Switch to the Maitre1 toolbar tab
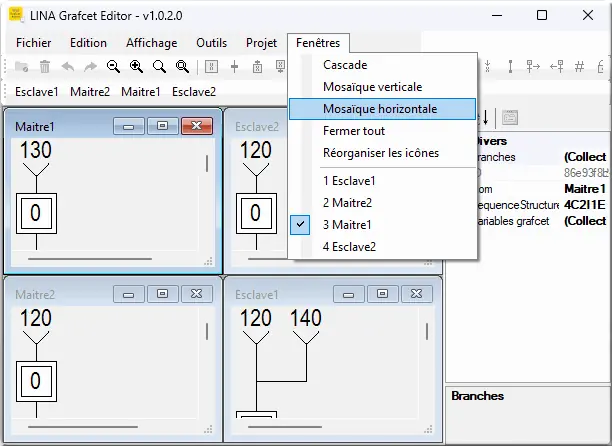This screenshot has height=446, width=612. pos(141,92)
